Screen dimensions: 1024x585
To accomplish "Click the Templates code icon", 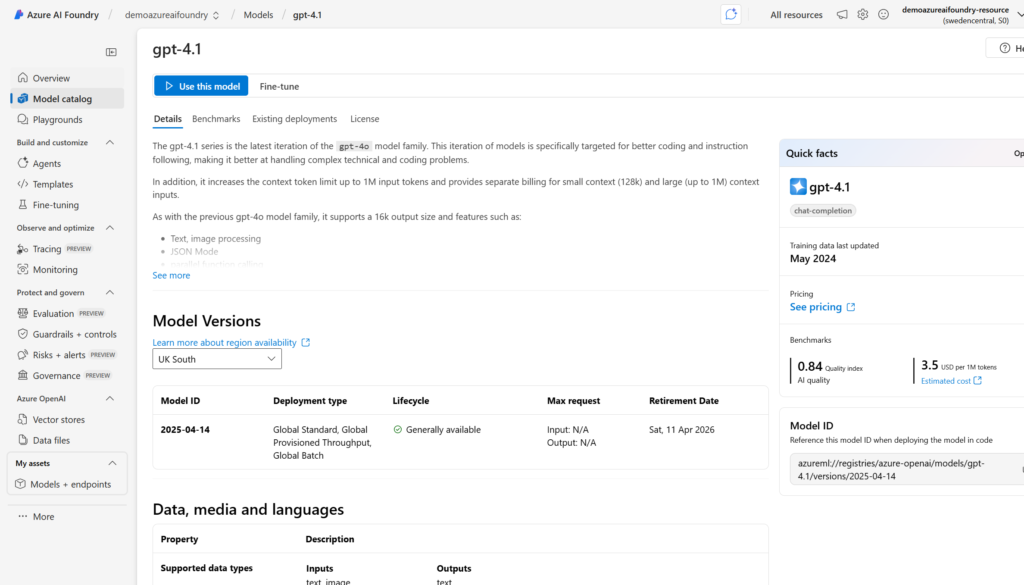I will tap(23, 184).
